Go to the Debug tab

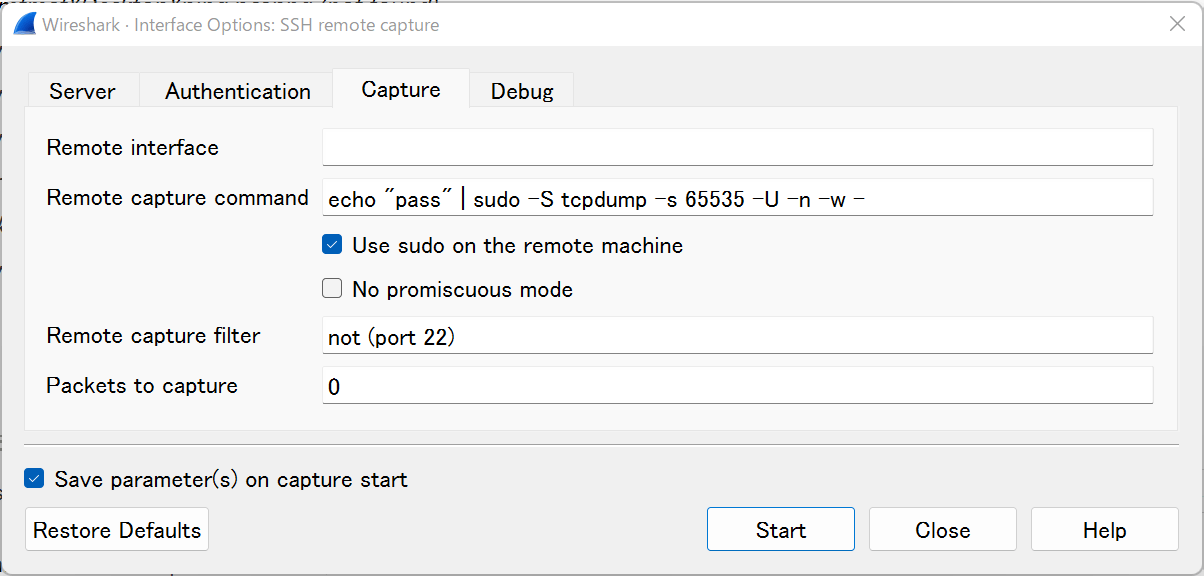522,91
